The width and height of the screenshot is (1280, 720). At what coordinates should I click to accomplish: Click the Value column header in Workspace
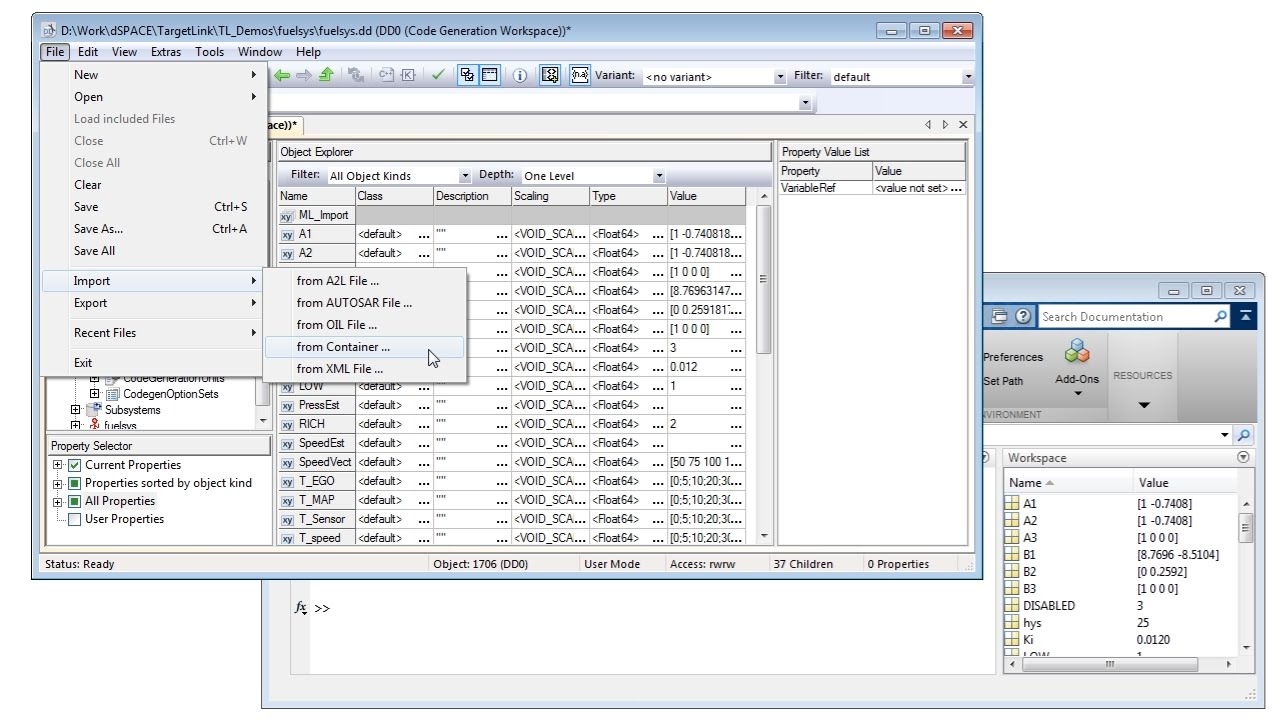click(1185, 483)
